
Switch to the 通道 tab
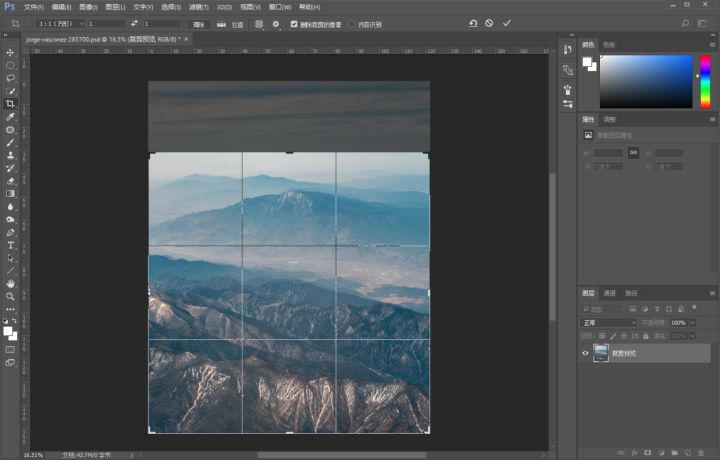click(x=610, y=293)
